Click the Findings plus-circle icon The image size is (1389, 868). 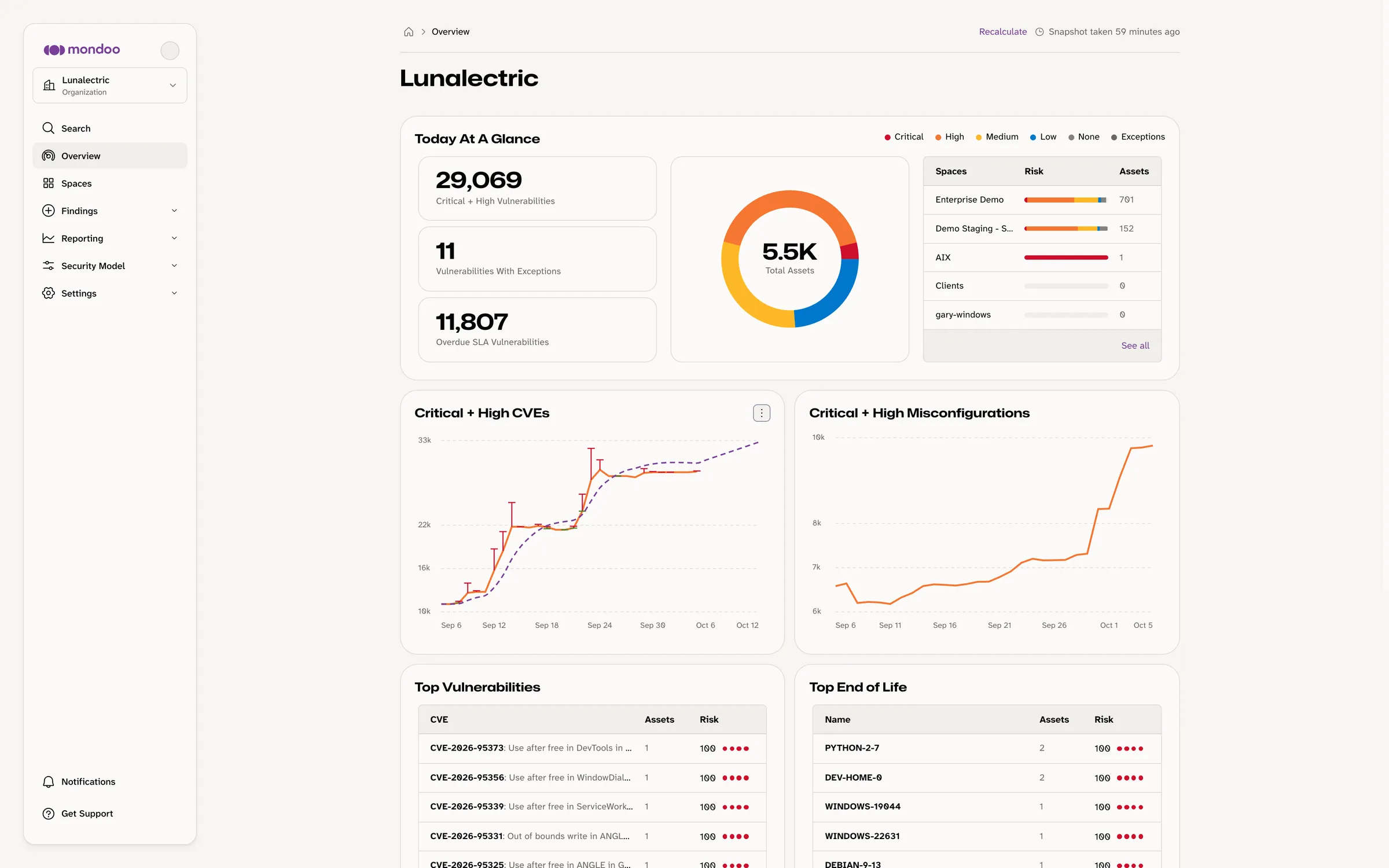49,211
